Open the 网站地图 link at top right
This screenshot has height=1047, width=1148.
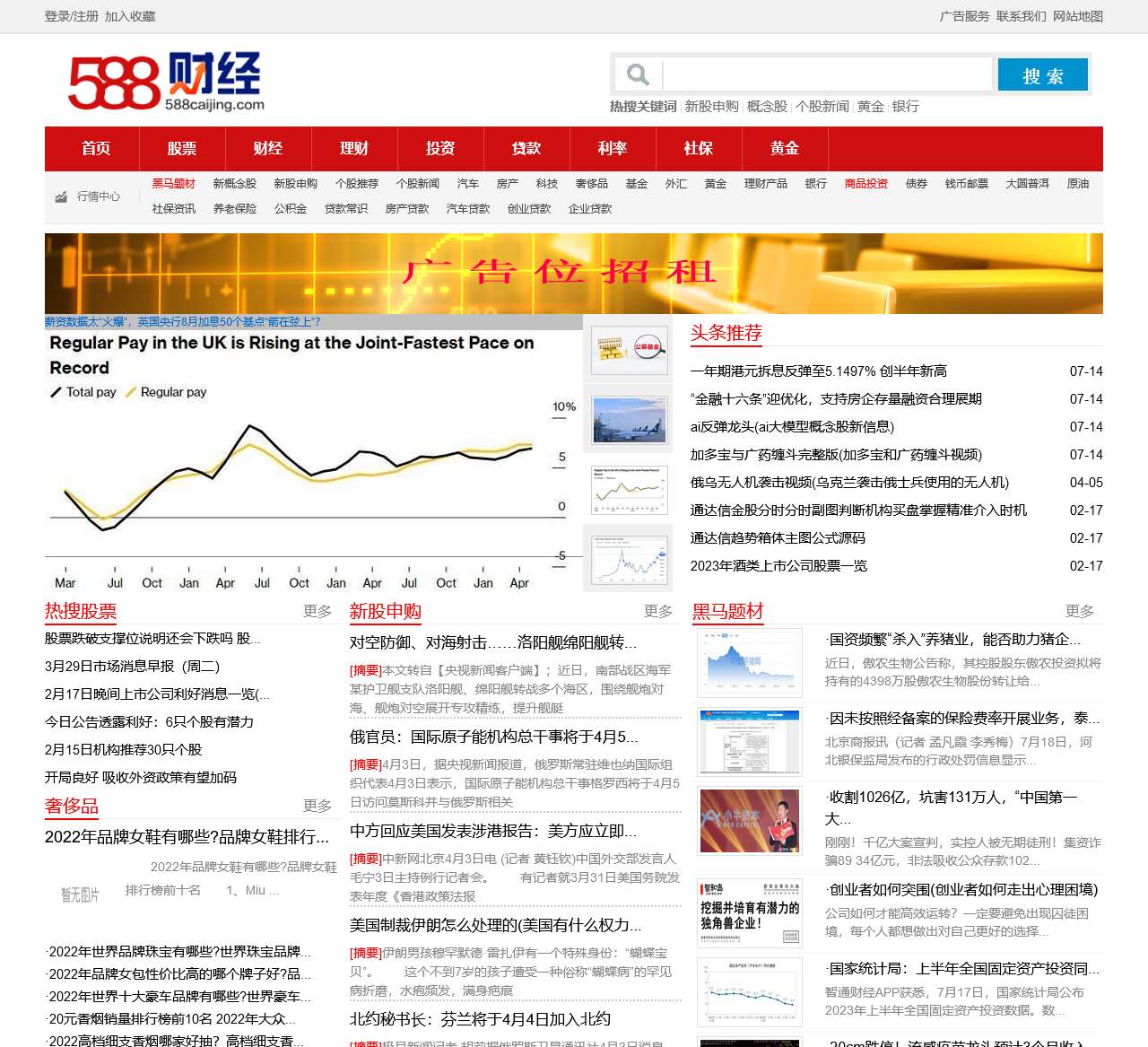[1081, 15]
